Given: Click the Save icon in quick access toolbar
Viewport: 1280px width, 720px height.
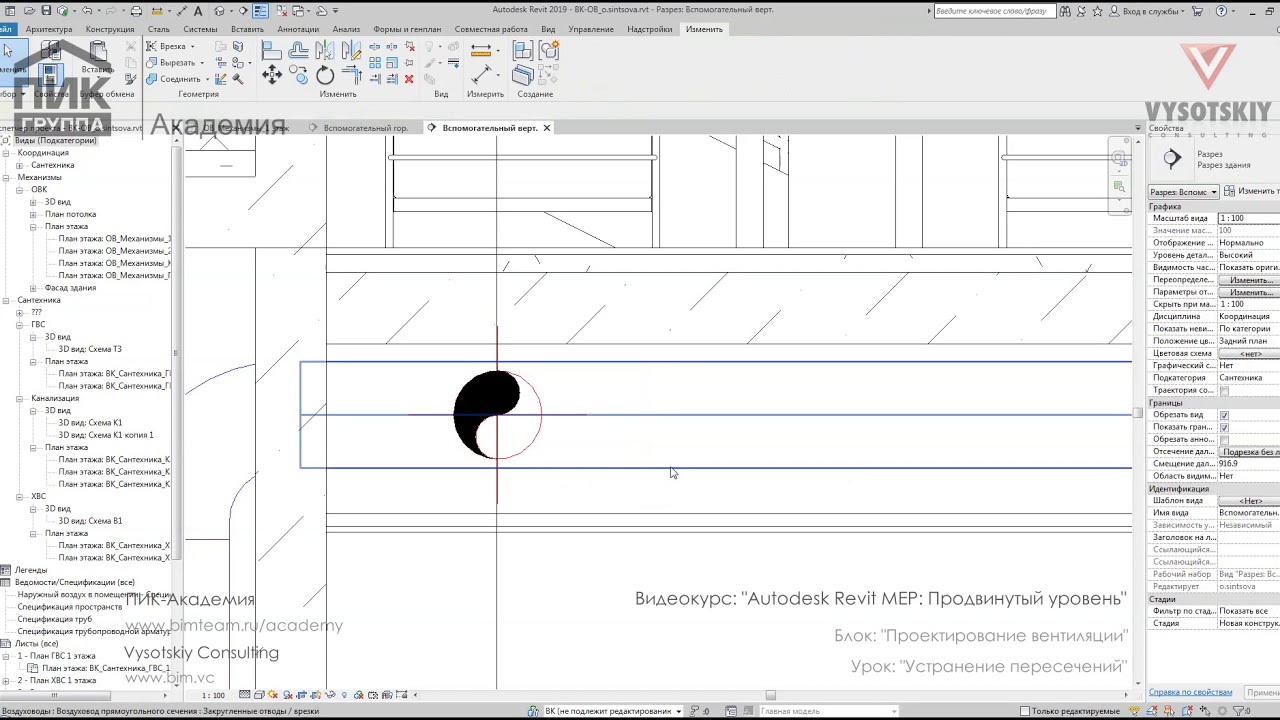Looking at the screenshot, I should [x=46, y=11].
